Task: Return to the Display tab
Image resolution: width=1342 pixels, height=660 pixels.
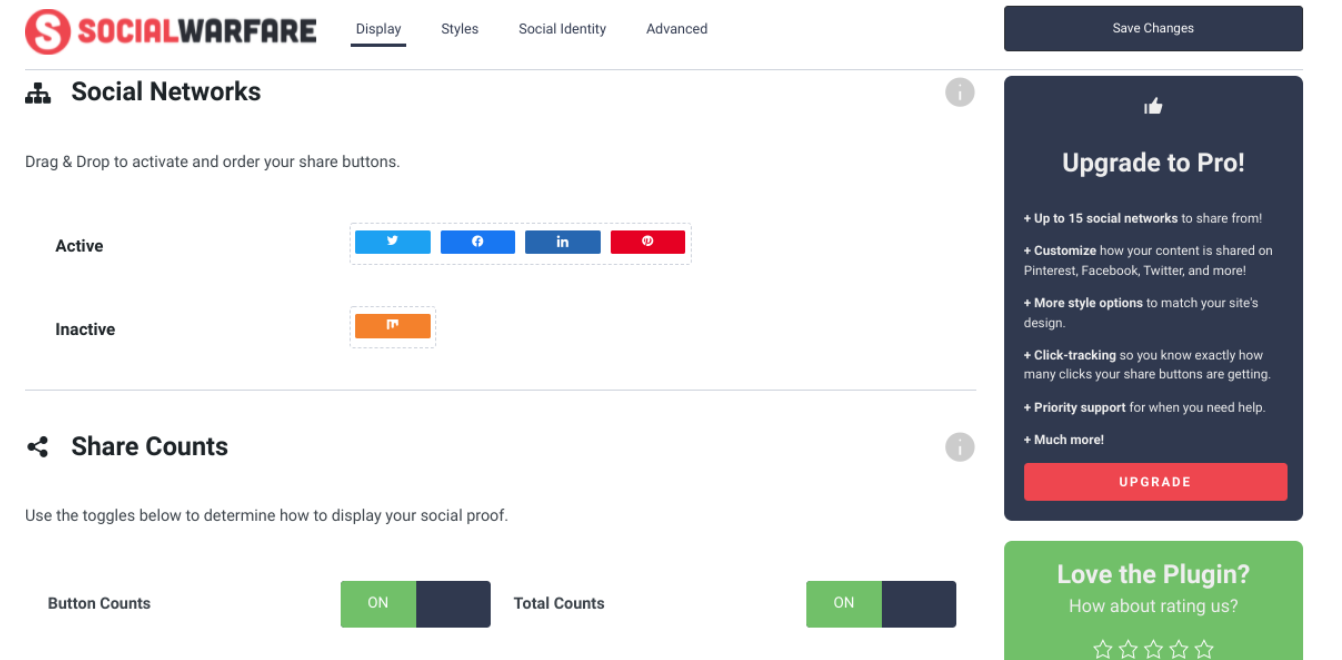Action: [378, 29]
